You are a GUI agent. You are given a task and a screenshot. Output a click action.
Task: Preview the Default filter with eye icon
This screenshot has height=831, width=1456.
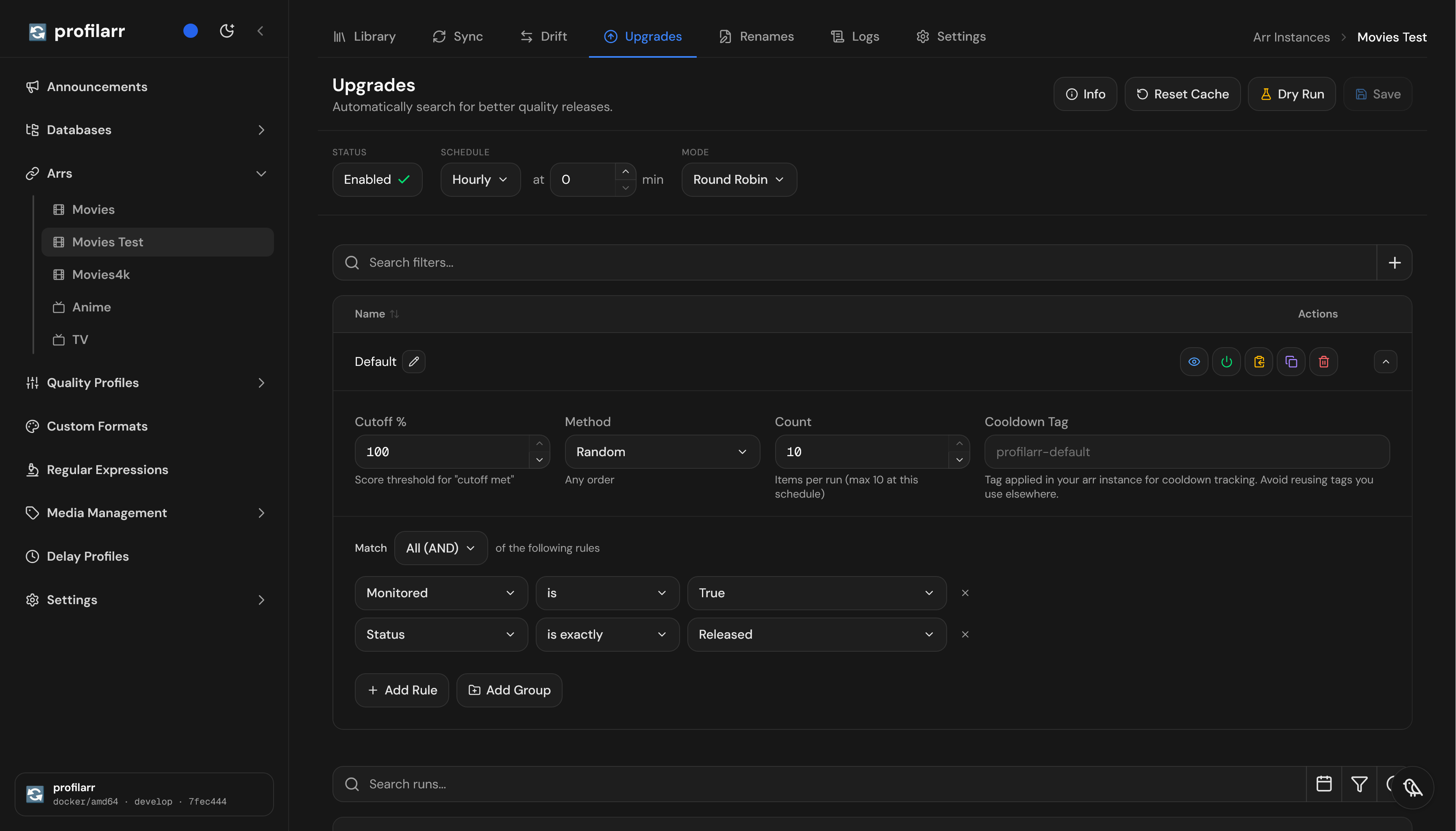tap(1193, 362)
